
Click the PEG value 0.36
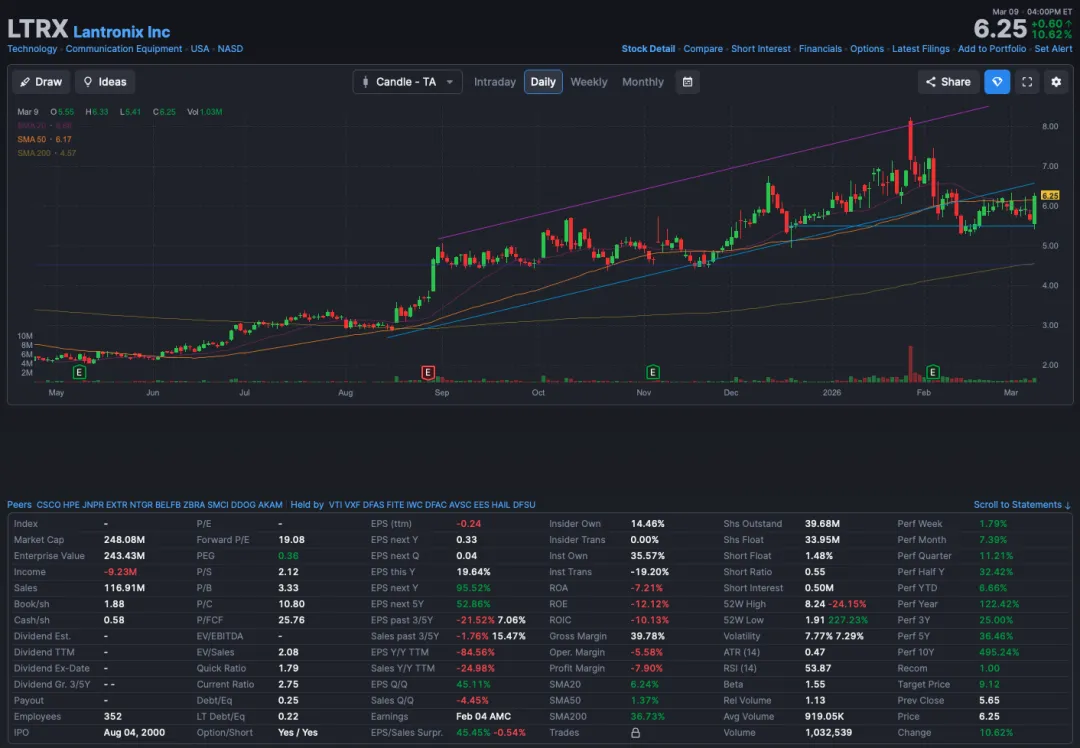coord(288,556)
